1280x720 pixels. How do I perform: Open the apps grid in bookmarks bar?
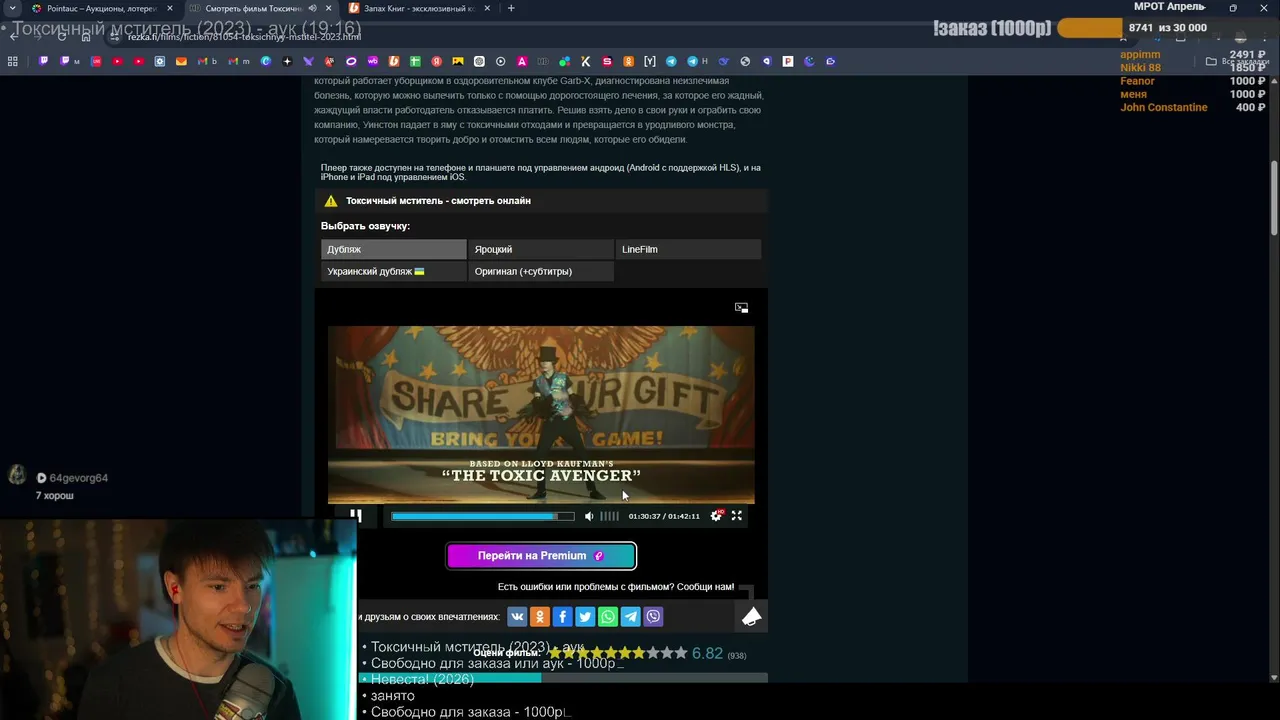click(x=12, y=61)
